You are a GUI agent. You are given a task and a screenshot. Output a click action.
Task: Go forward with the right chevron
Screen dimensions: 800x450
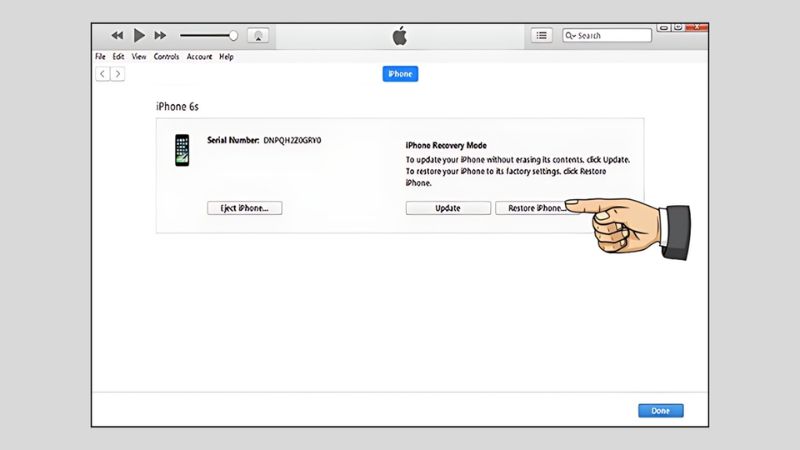(x=118, y=74)
